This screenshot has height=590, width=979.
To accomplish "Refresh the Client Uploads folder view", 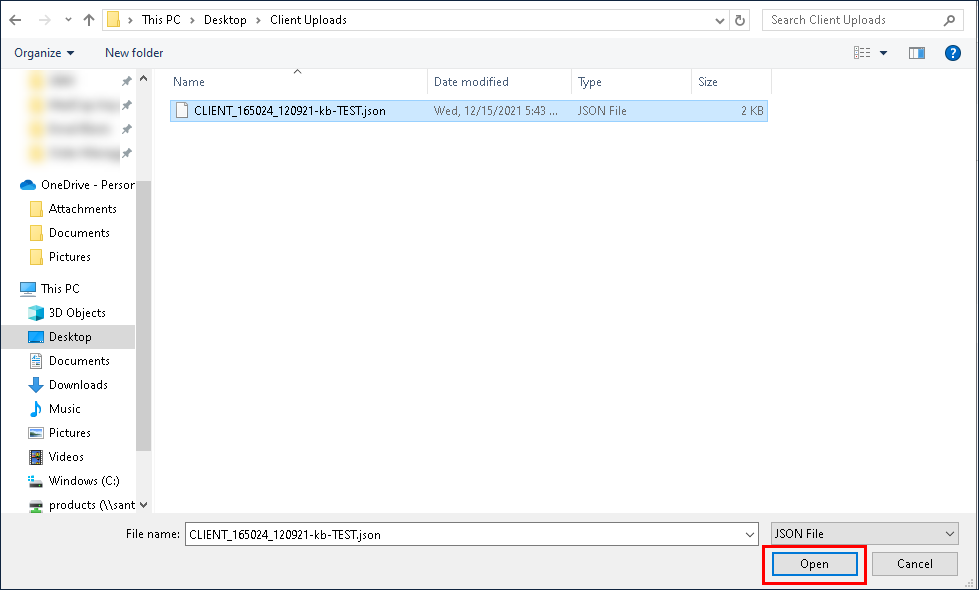I will [x=740, y=20].
